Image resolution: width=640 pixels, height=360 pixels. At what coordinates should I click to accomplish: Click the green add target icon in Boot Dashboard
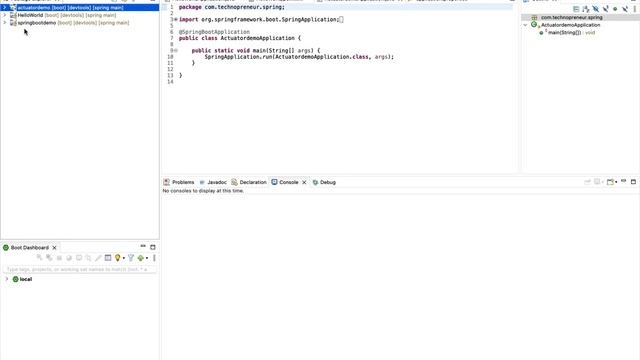click(141, 258)
